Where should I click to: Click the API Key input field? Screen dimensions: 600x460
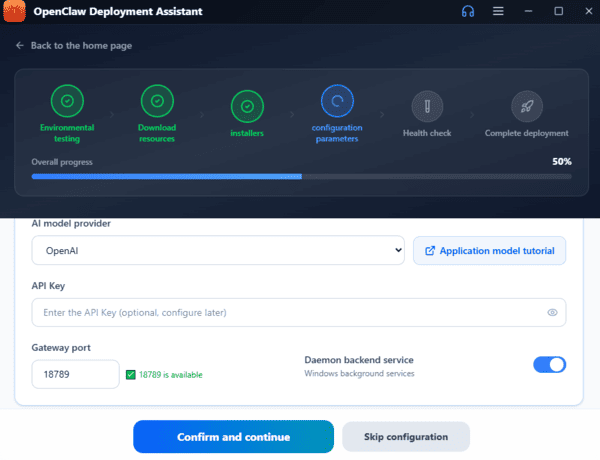pos(290,312)
